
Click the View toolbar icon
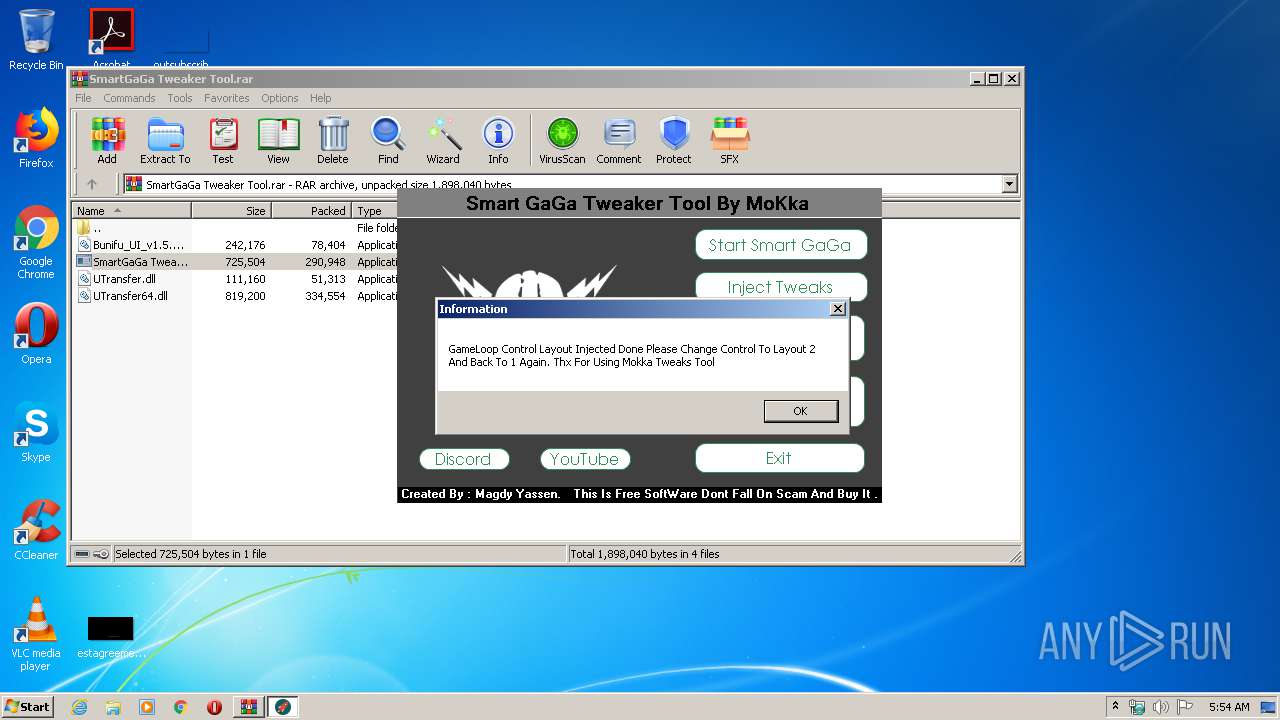[278, 140]
